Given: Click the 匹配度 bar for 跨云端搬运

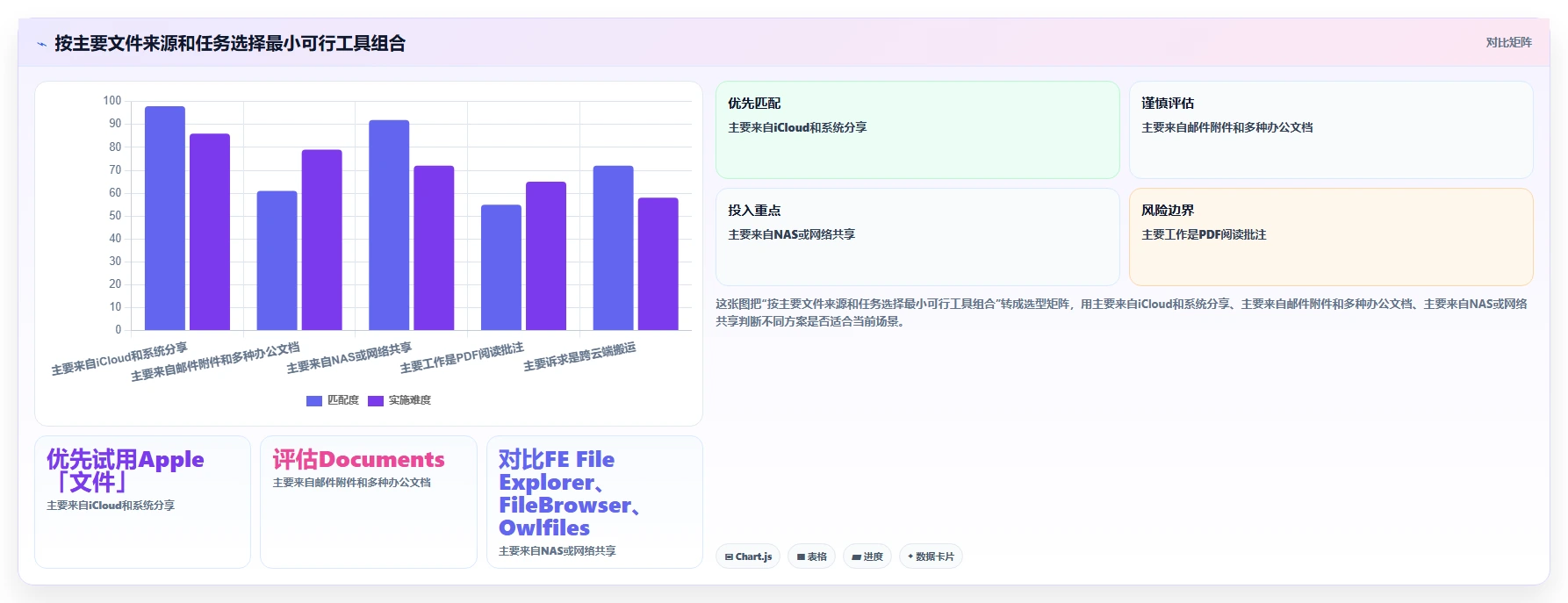Looking at the screenshot, I should pos(613,248).
